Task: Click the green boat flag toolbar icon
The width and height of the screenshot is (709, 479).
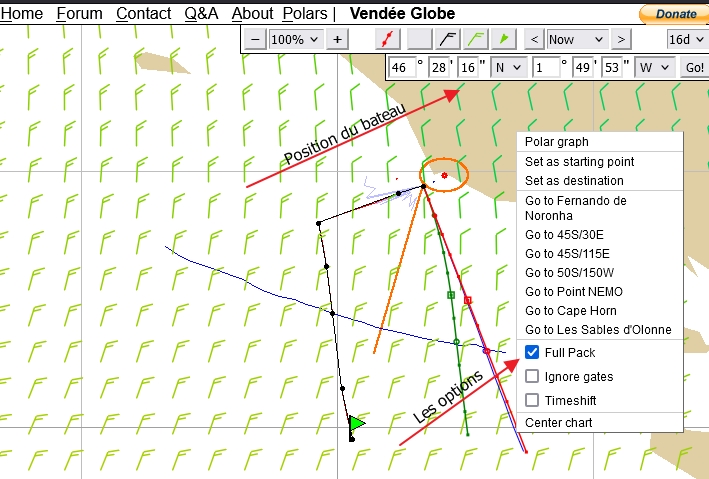Action: pos(504,39)
